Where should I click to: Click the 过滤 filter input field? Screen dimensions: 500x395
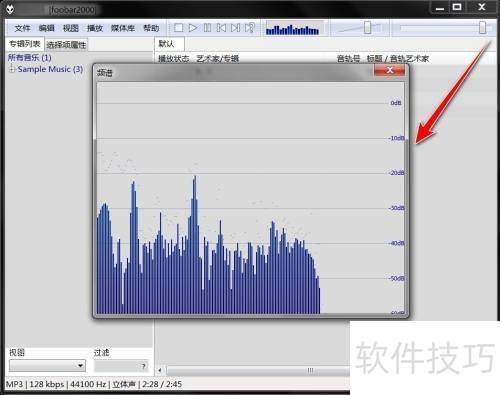point(121,366)
